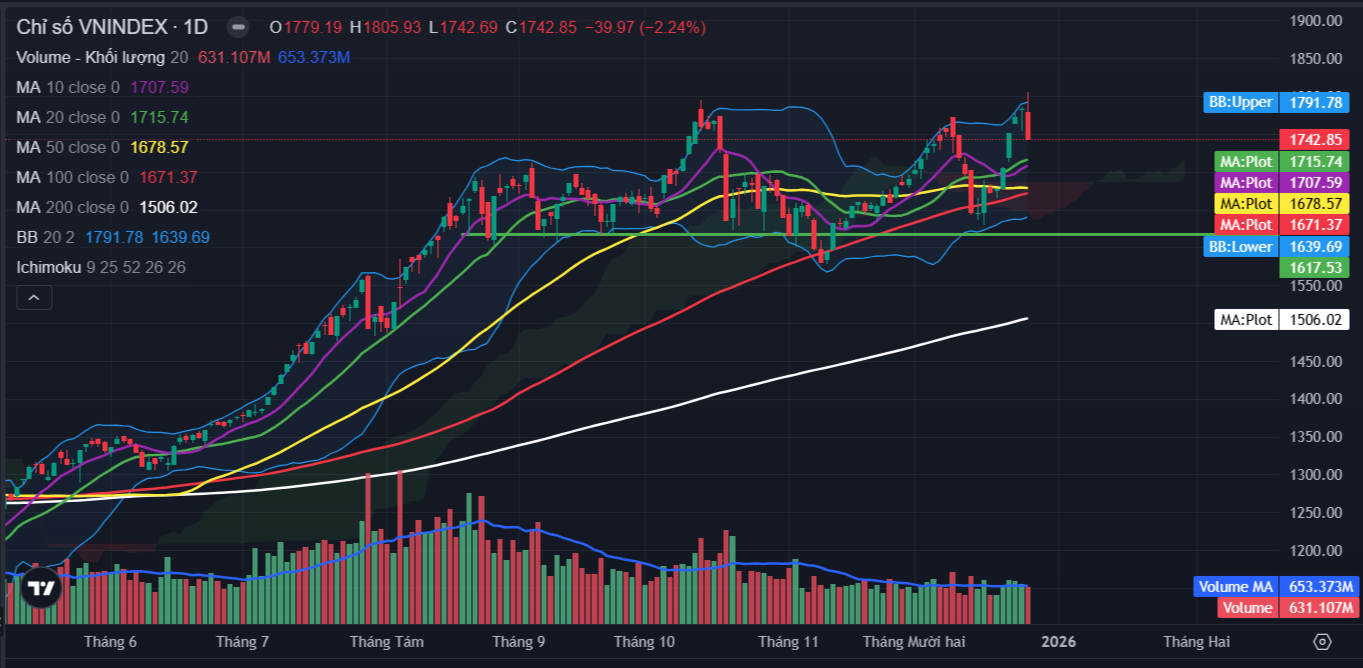Screen dimensions: 1363x668
Task: Select the MA 50 close indicator legend
Action: (x=67, y=147)
